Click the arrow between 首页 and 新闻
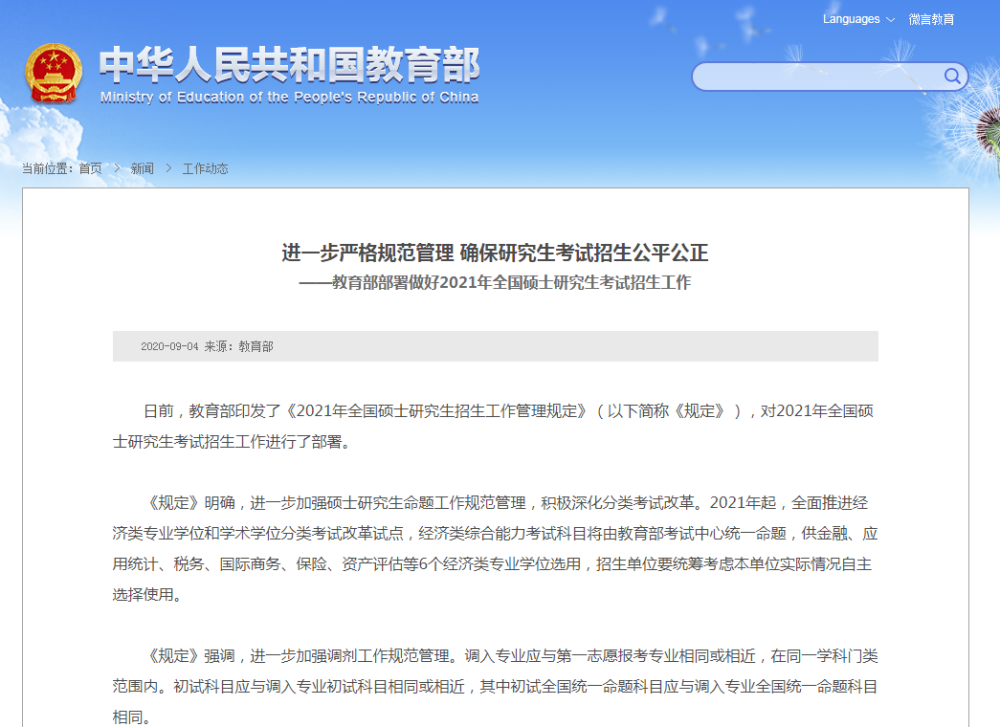The image size is (1000, 727). pos(117,168)
